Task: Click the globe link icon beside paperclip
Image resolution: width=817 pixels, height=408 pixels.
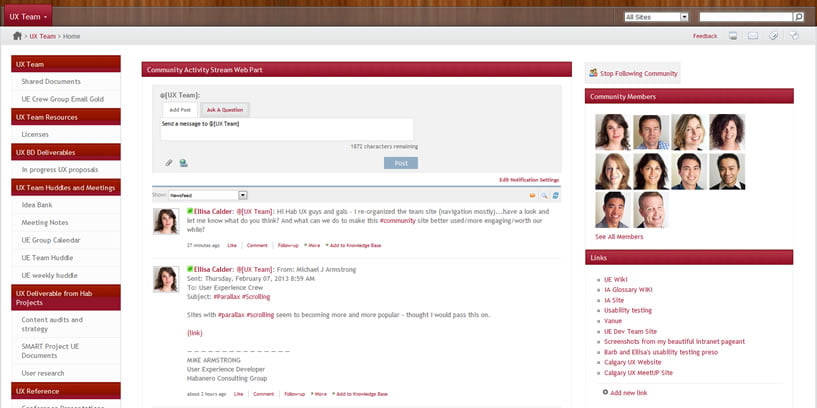Action: point(183,163)
